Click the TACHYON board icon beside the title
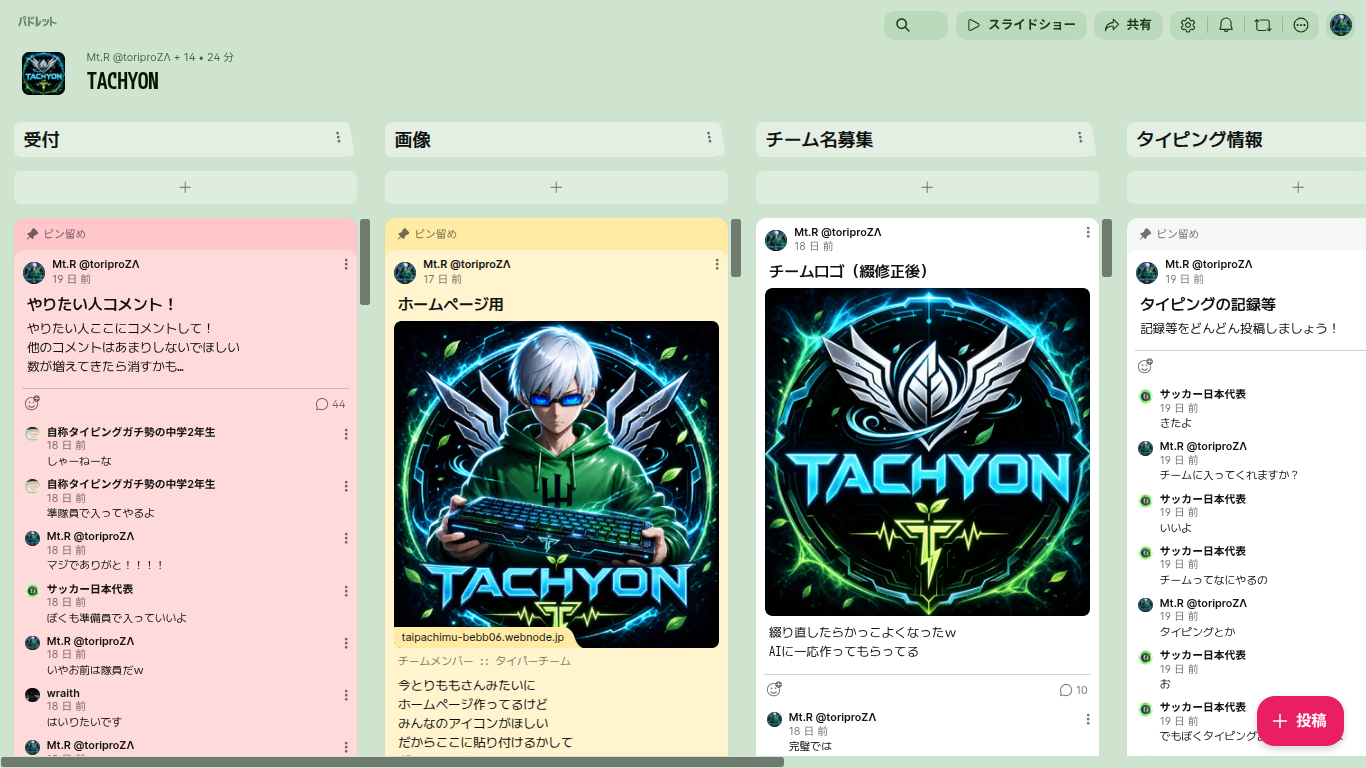The width and height of the screenshot is (1366, 768). (x=44, y=73)
